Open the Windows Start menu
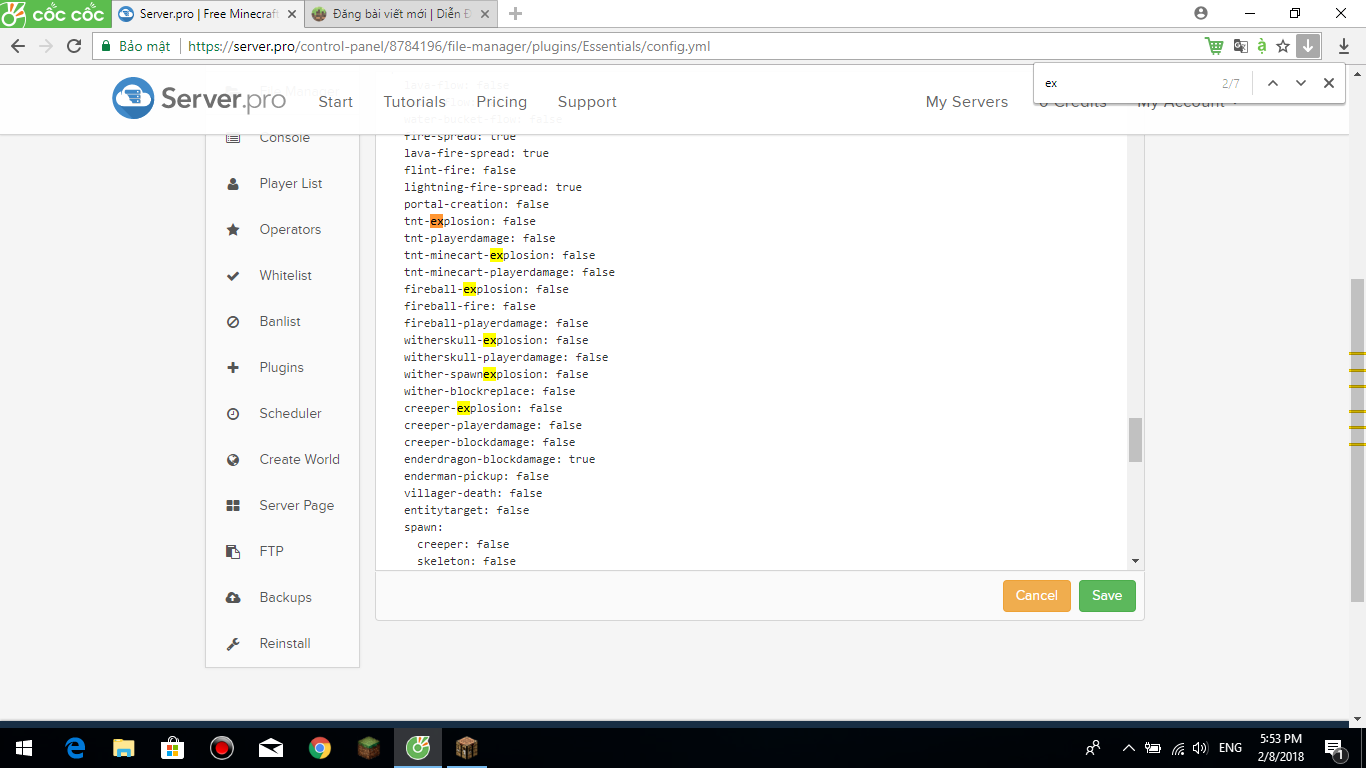 (x=24, y=748)
